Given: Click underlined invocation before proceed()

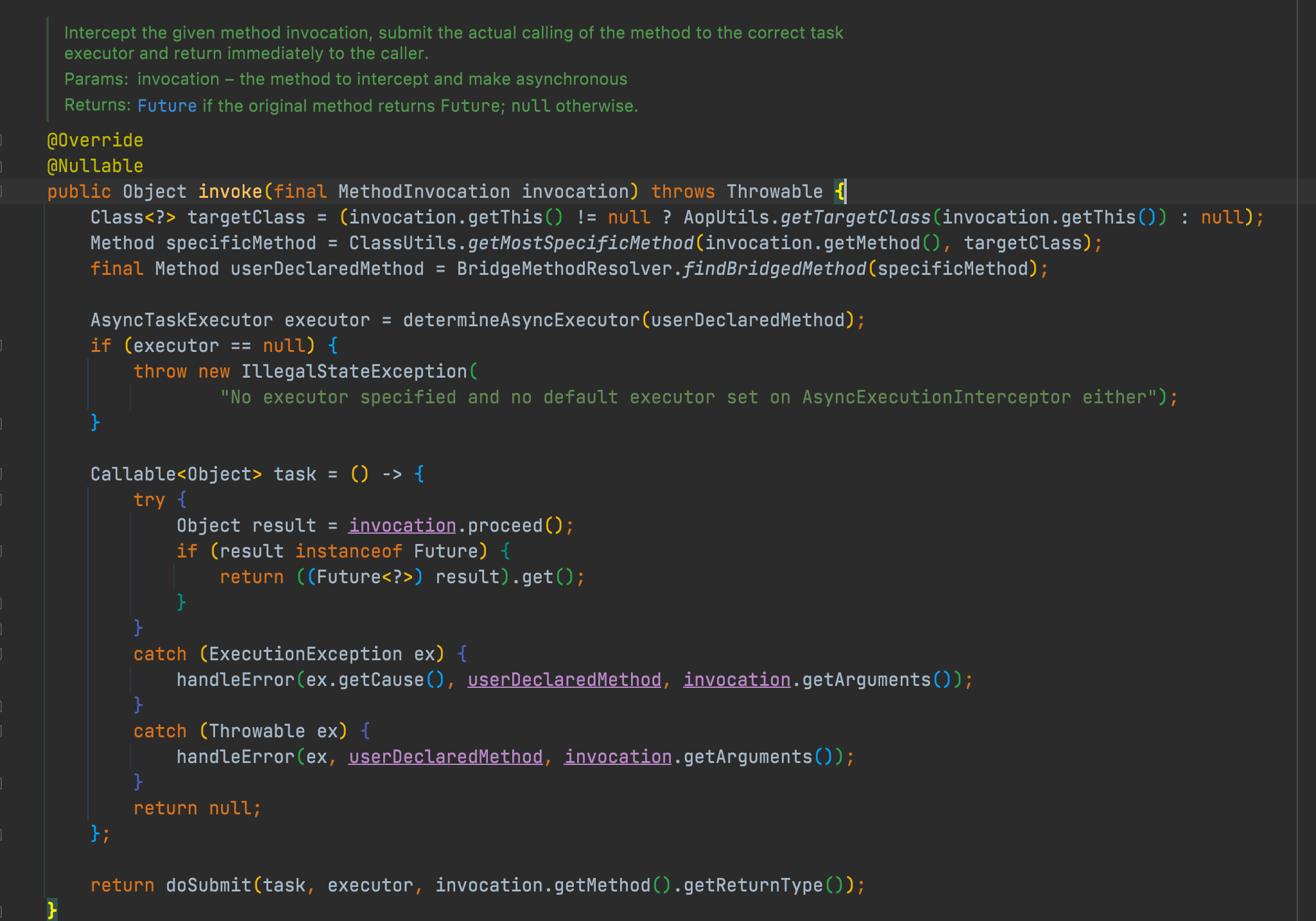Looking at the screenshot, I should (x=402, y=525).
